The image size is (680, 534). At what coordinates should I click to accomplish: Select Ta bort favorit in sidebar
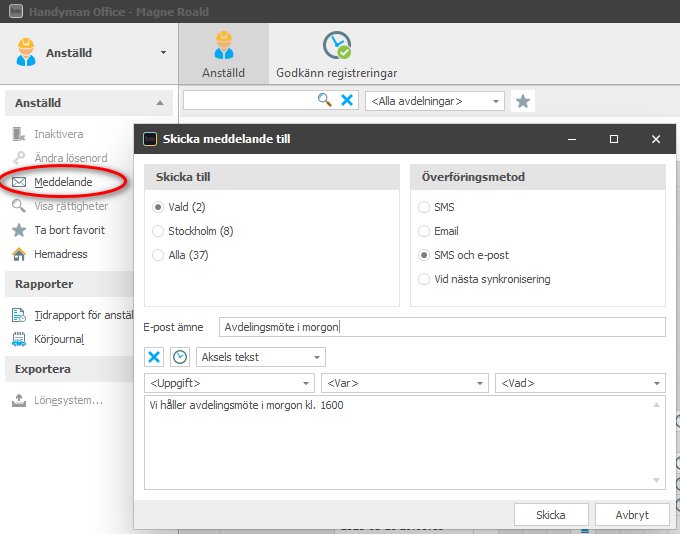click(x=70, y=230)
